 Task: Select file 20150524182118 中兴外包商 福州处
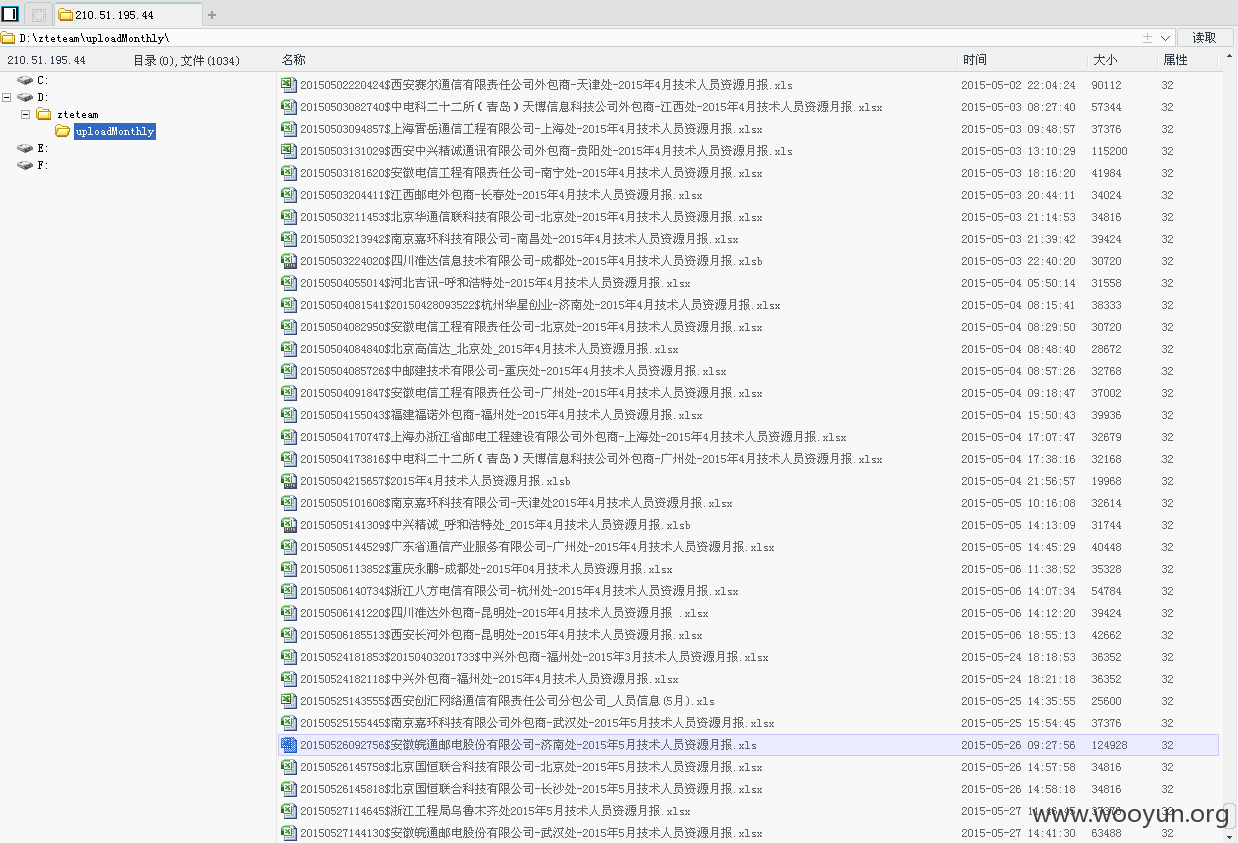[x=489, y=679]
